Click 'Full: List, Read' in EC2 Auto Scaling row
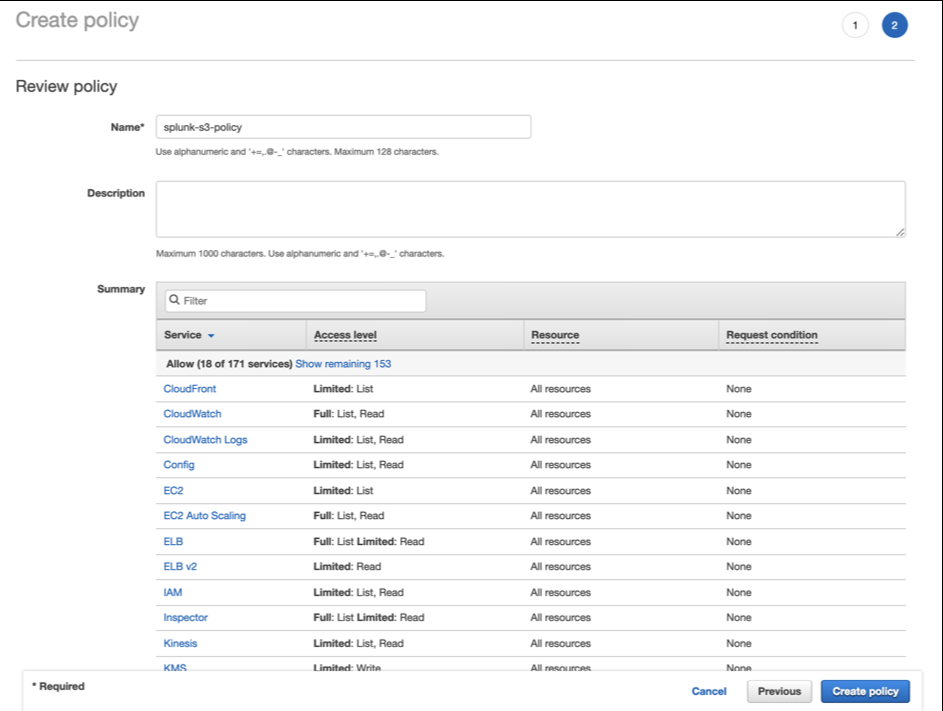Viewport: 943px width, 711px height. click(x=348, y=516)
